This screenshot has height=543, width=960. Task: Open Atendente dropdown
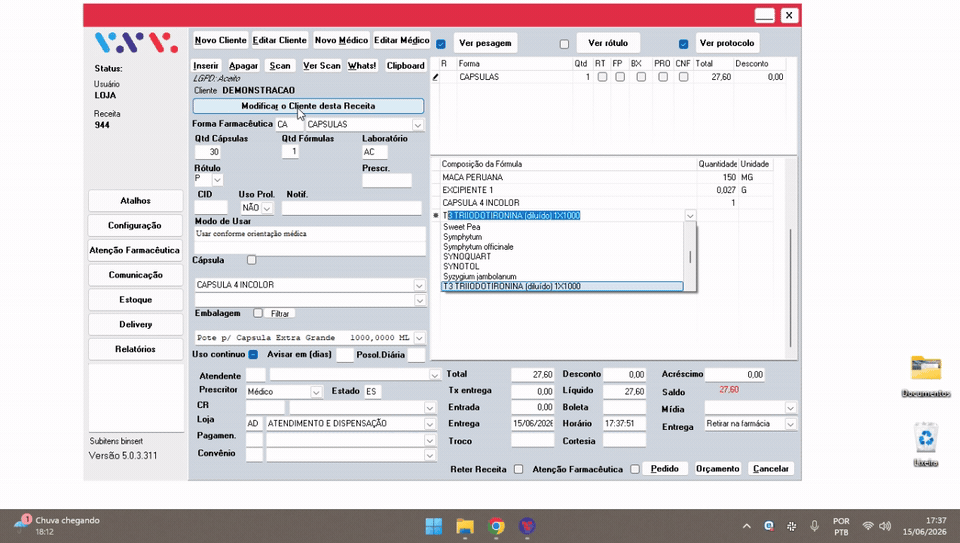[434, 375]
